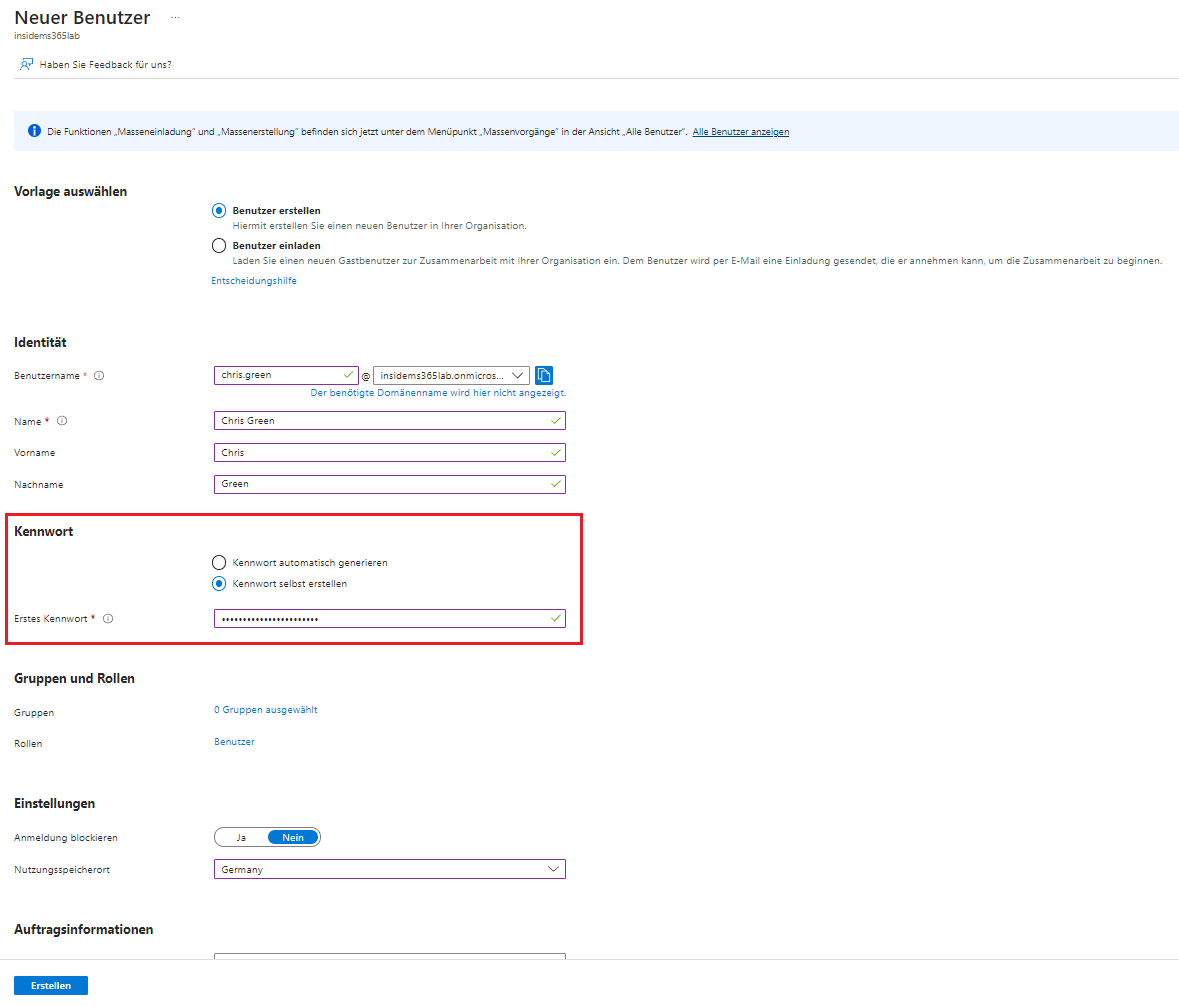Open the ellipsis menu beside Neuer Benutzer
Image resolution: width=1179 pixels, height=1005 pixels.
pos(175,18)
